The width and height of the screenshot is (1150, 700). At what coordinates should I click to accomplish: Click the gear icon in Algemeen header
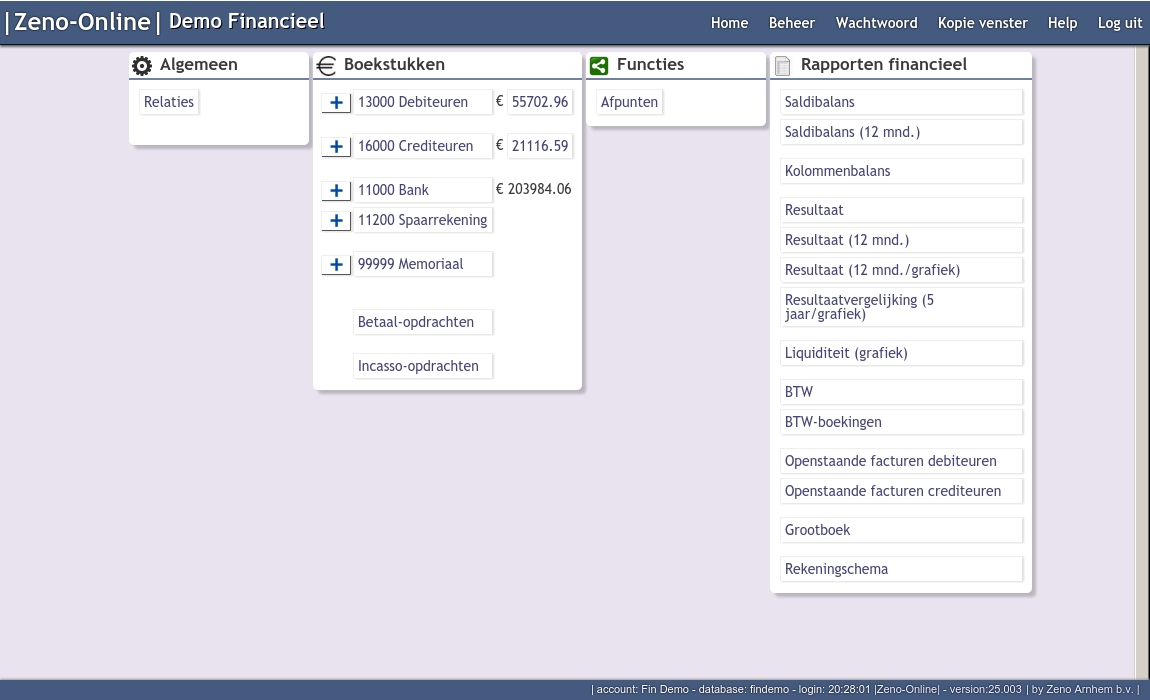pyautogui.click(x=142, y=66)
